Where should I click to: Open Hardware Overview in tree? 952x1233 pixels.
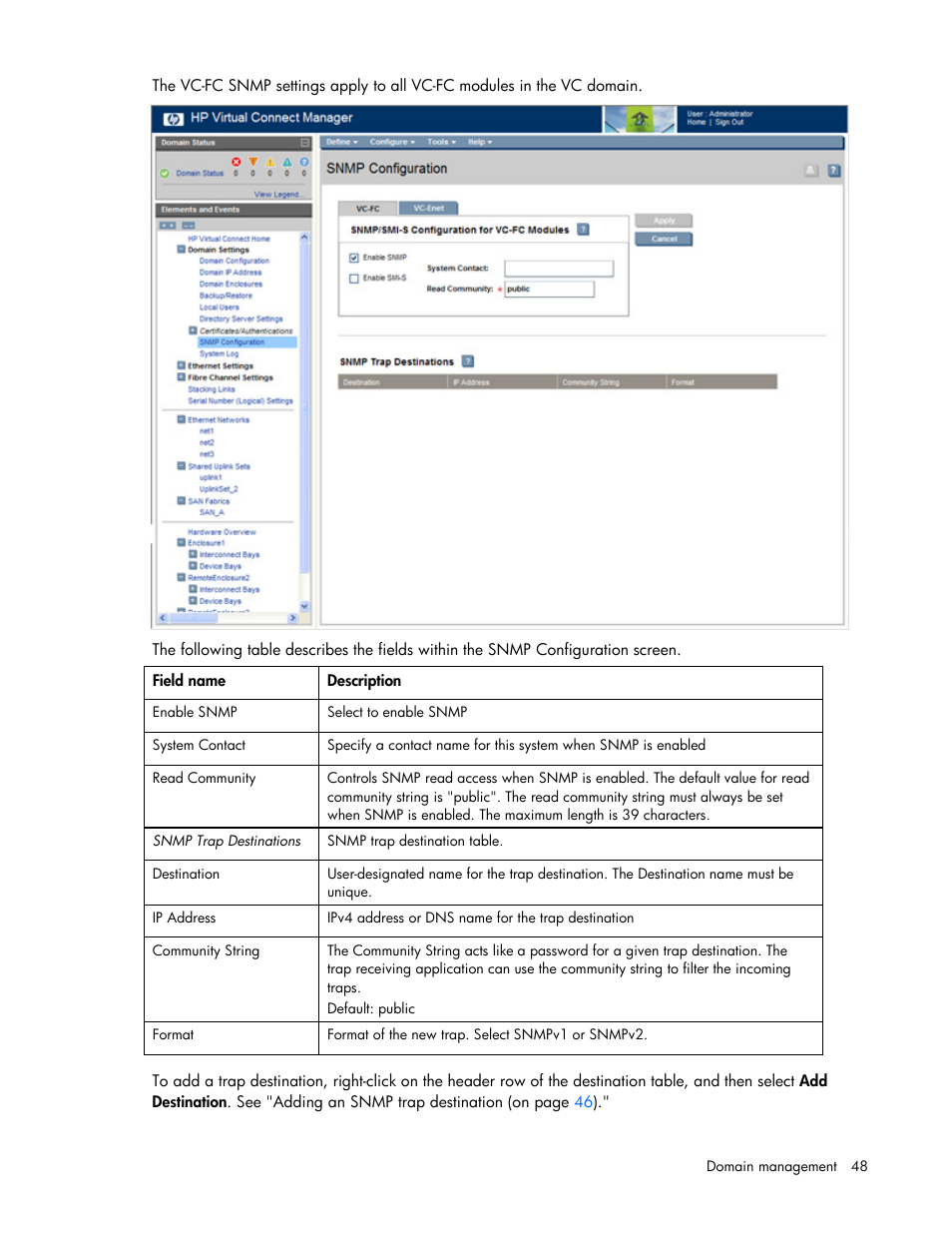click(x=222, y=532)
